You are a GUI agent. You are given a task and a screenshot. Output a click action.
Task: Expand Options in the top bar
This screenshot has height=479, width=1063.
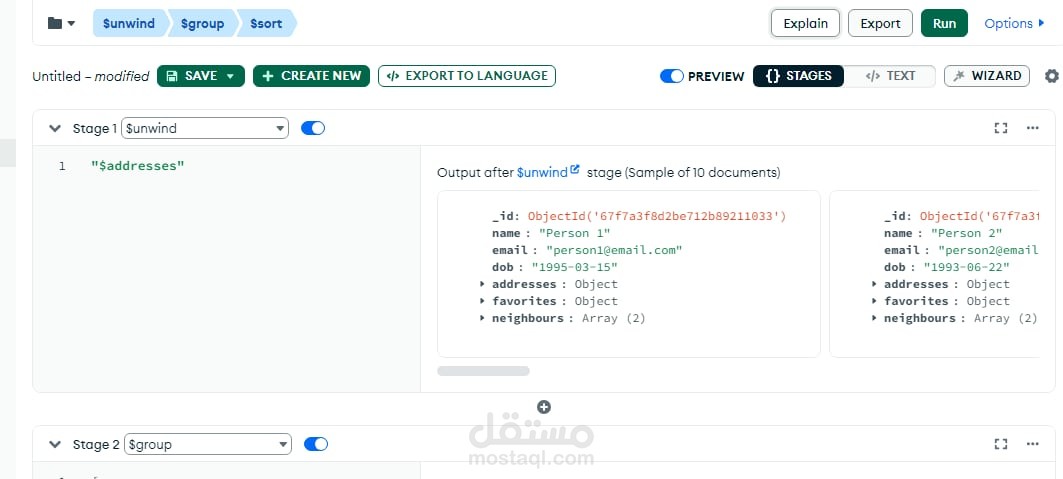(x=1014, y=23)
